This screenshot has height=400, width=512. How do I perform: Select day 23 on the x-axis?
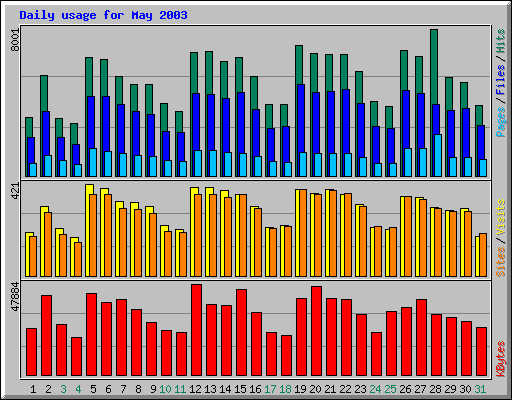click(x=360, y=389)
